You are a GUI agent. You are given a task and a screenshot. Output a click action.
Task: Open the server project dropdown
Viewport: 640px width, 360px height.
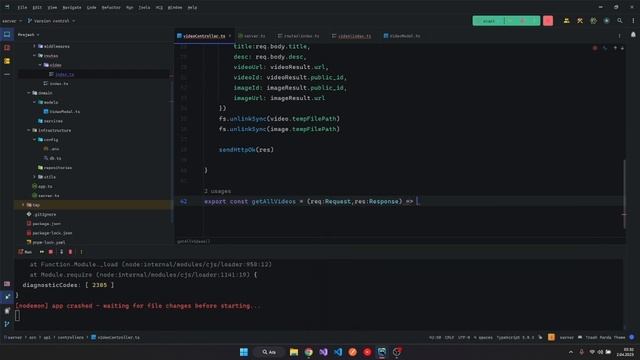pyautogui.click(x=12, y=21)
